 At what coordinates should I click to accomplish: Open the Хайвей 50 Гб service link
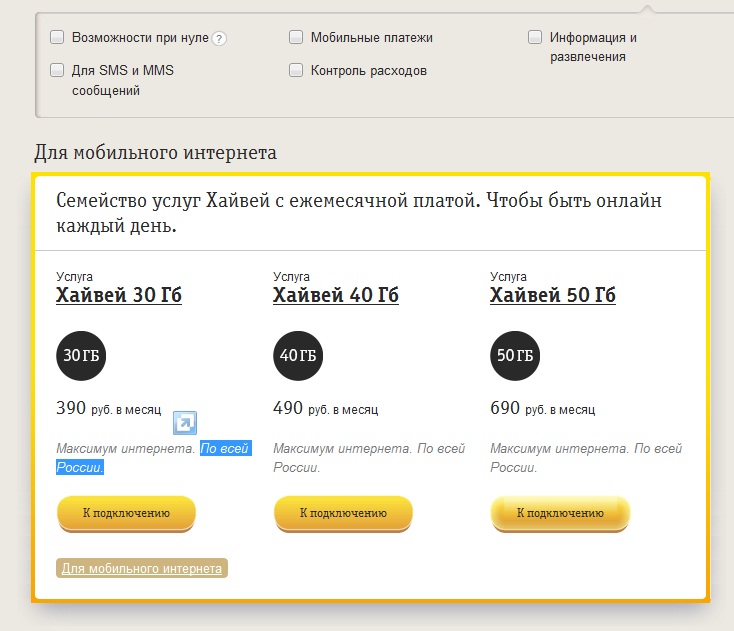pyautogui.click(x=553, y=295)
